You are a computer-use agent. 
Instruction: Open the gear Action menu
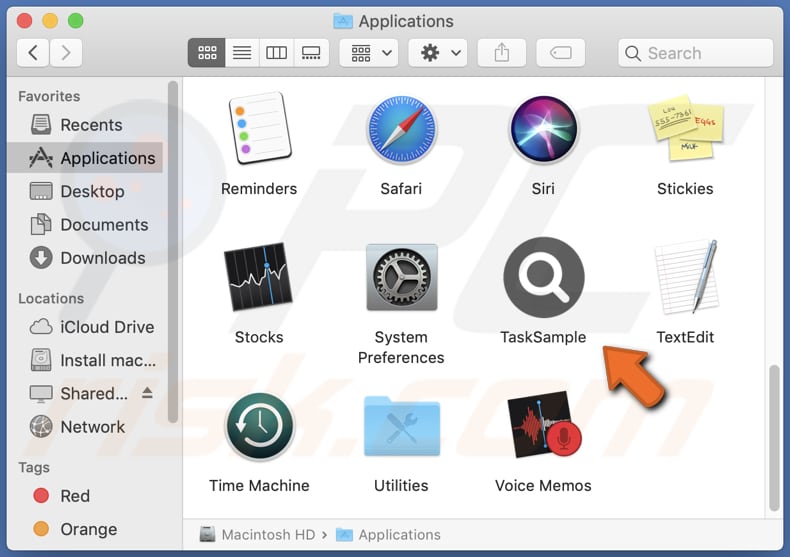[x=438, y=52]
